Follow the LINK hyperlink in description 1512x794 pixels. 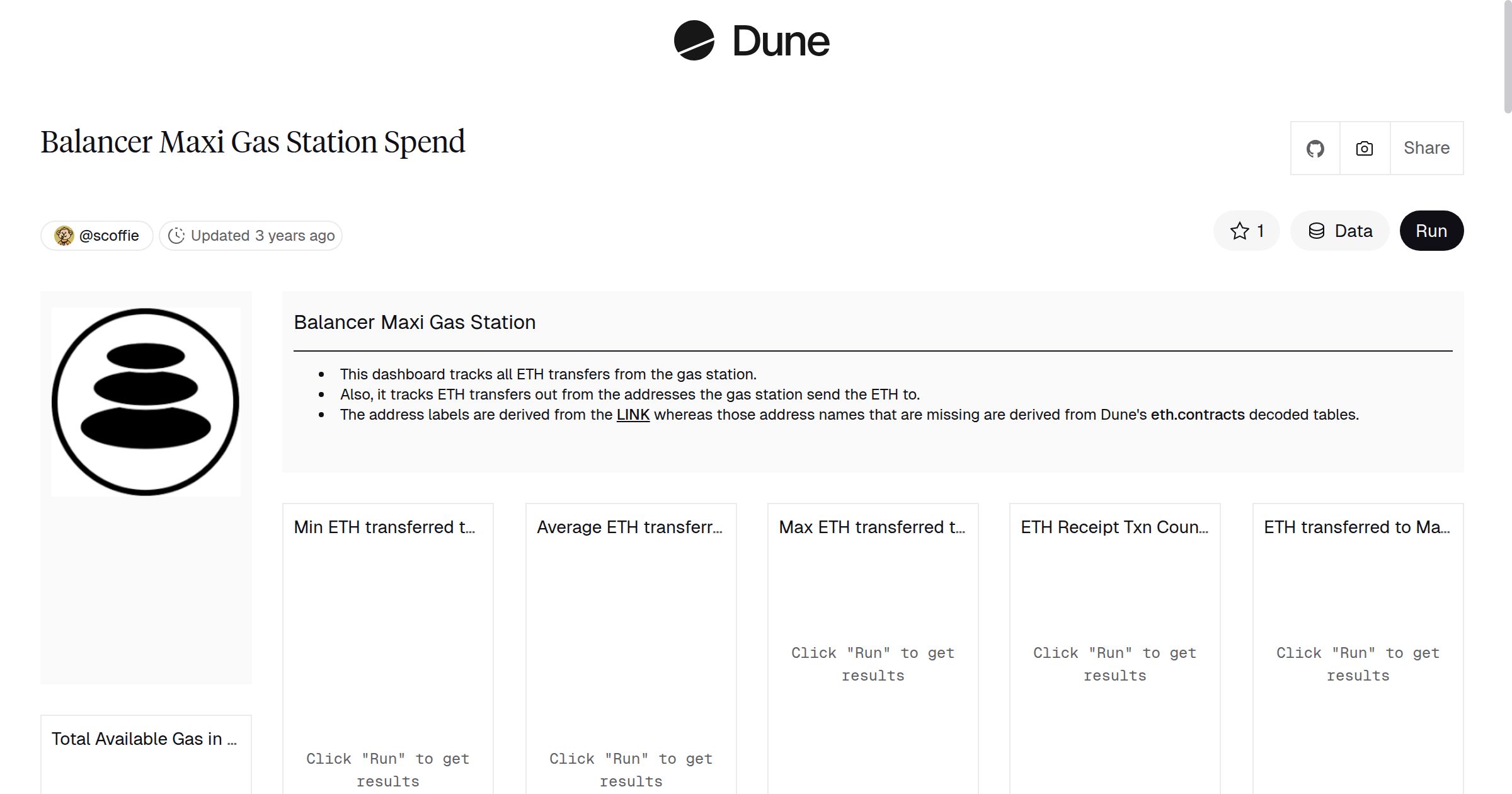(x=633, y=415)
